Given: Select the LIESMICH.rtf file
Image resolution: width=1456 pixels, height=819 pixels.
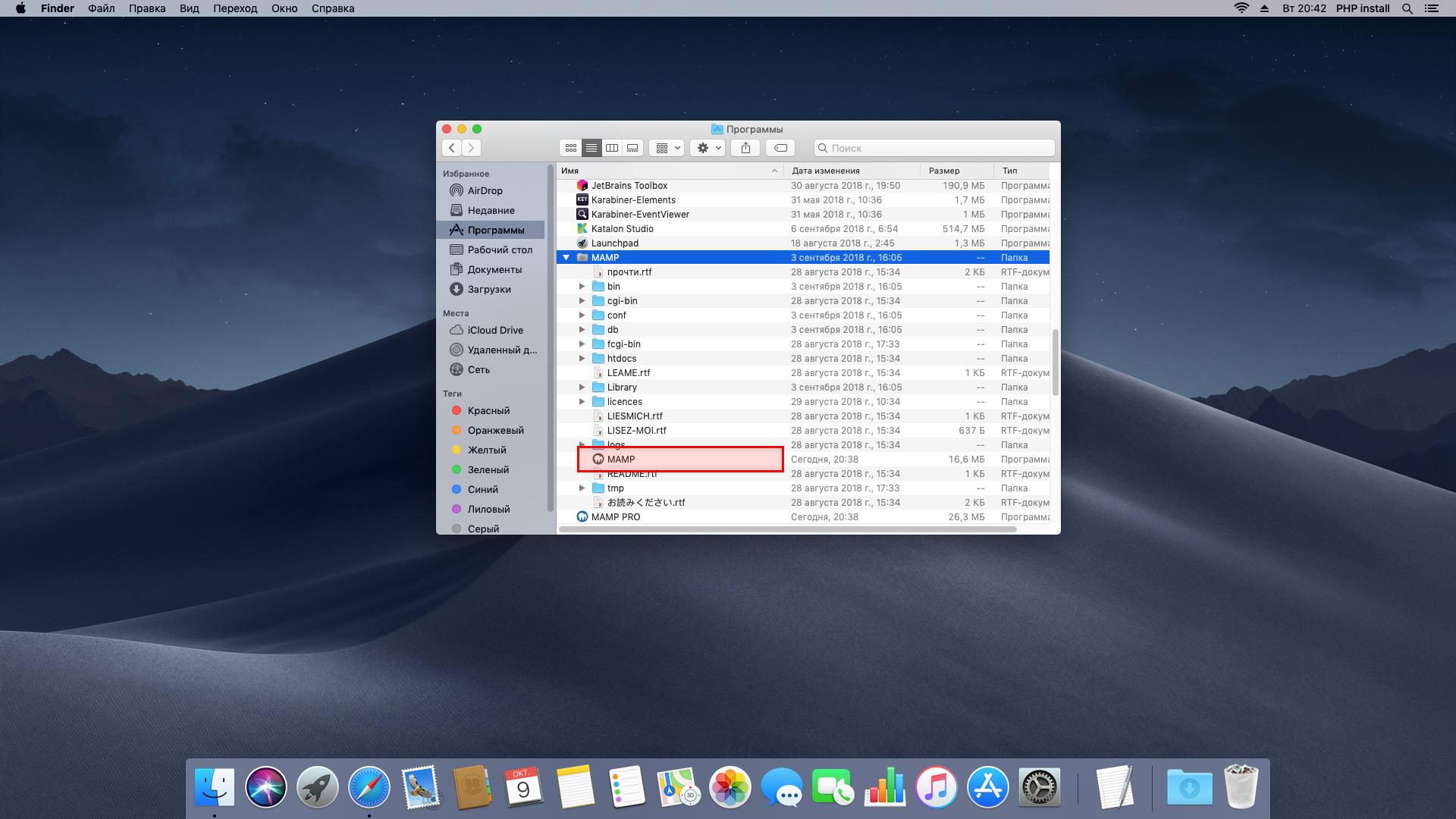Looking at the screenshot, I should (803, 416).
